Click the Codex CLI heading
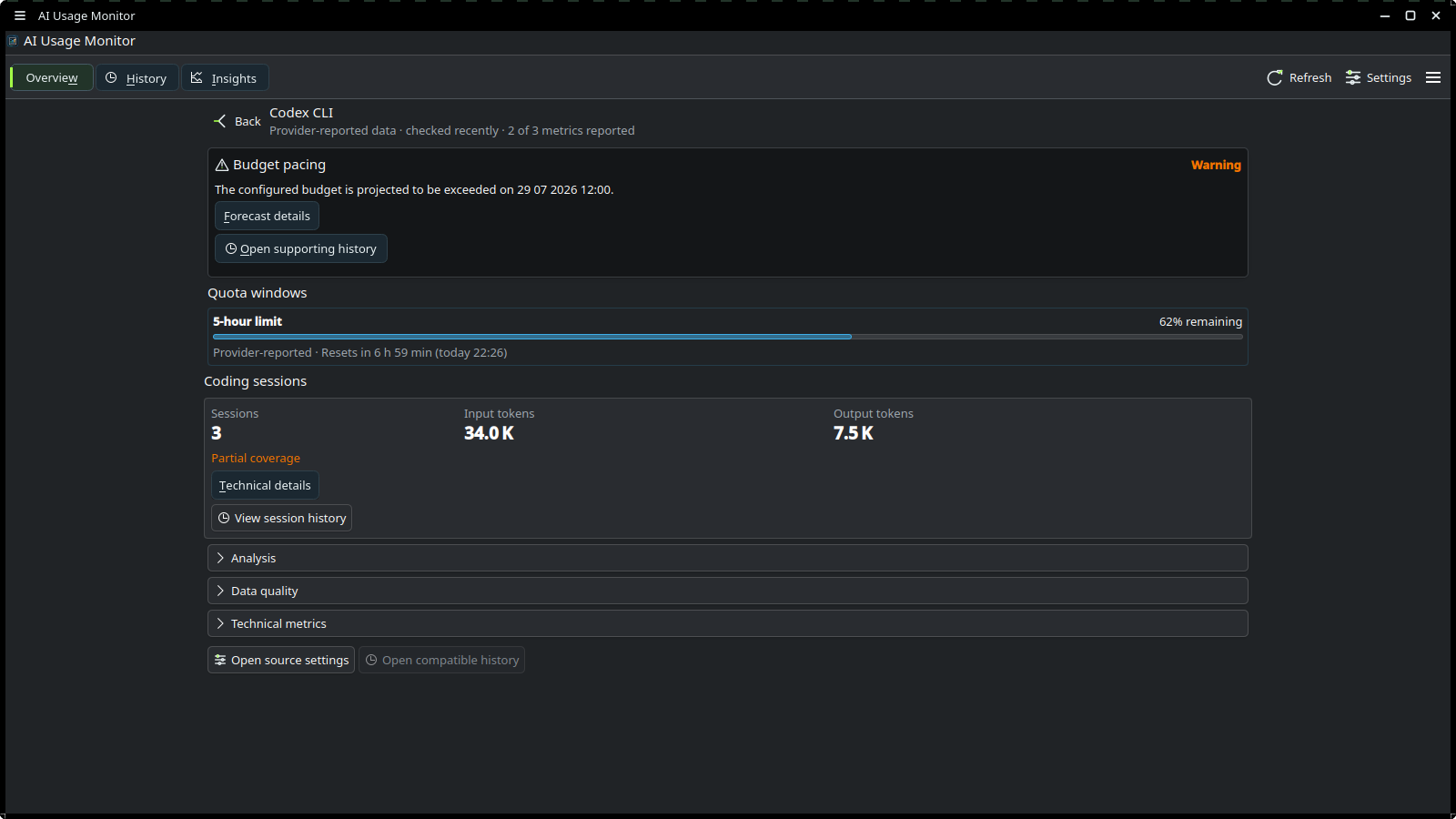Viewport: 1456px width, 819px height. click(301, 113)
